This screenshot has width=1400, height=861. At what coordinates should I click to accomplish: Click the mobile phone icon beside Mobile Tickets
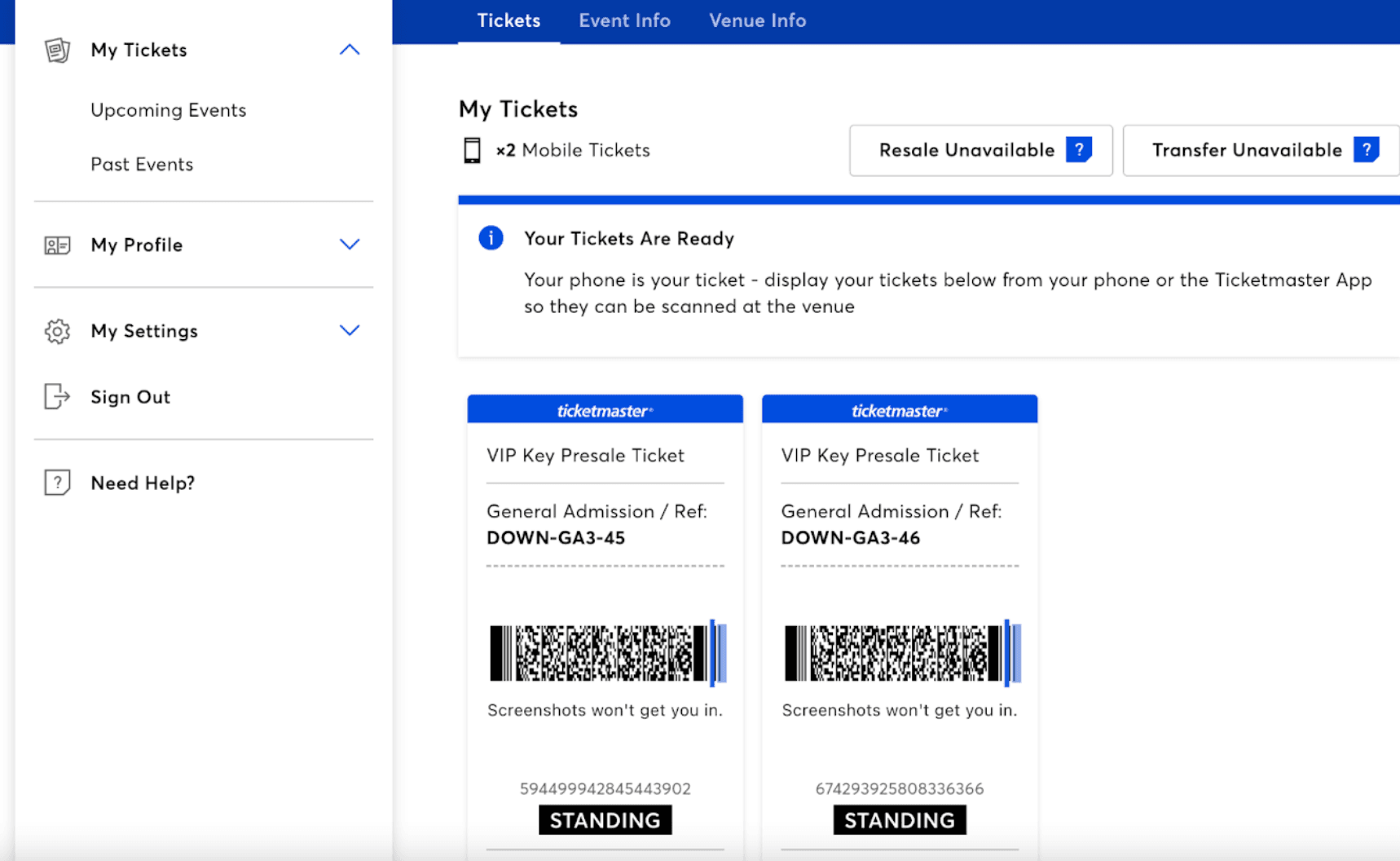pos(472,150)
